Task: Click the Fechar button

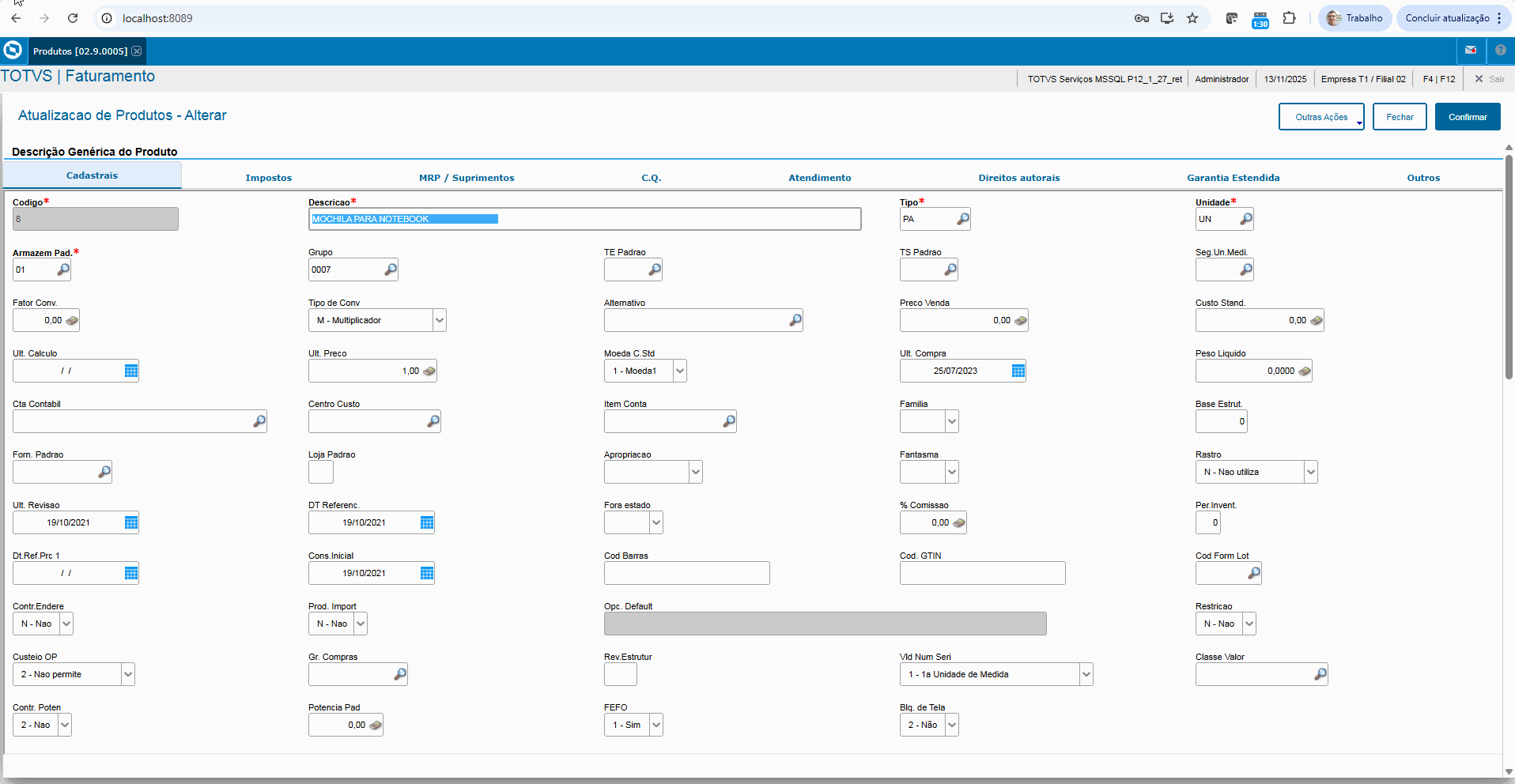Action: (x=1400, y=117)
